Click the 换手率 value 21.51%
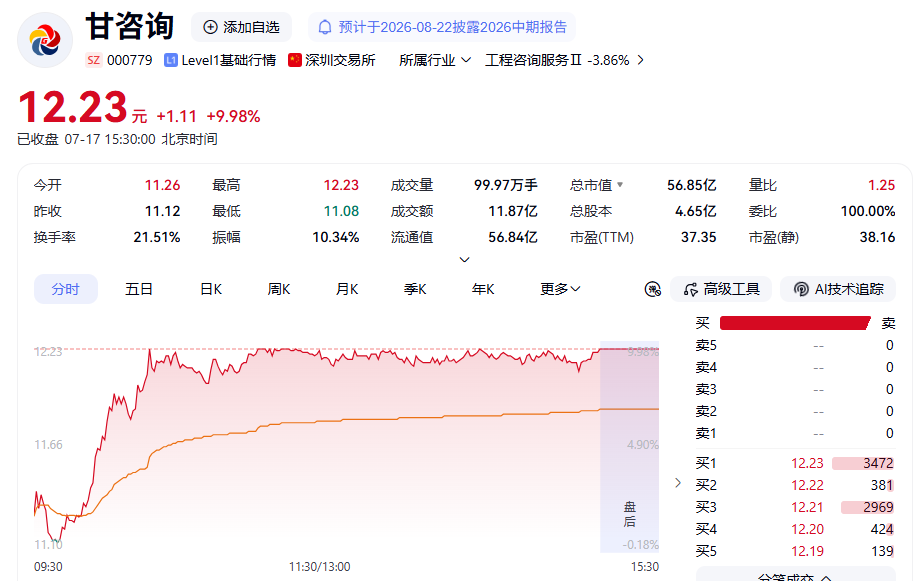Image resolution: width=920 pixels, height=581 pixels. [157, 238]
